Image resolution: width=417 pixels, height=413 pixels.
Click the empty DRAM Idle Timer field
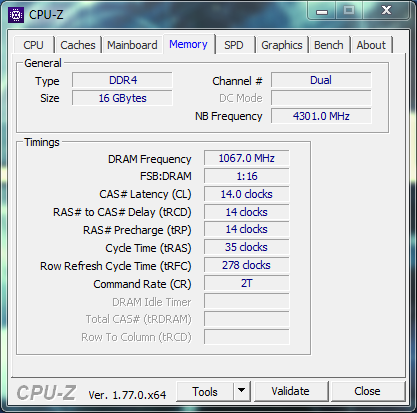click(x=247, y=301)
